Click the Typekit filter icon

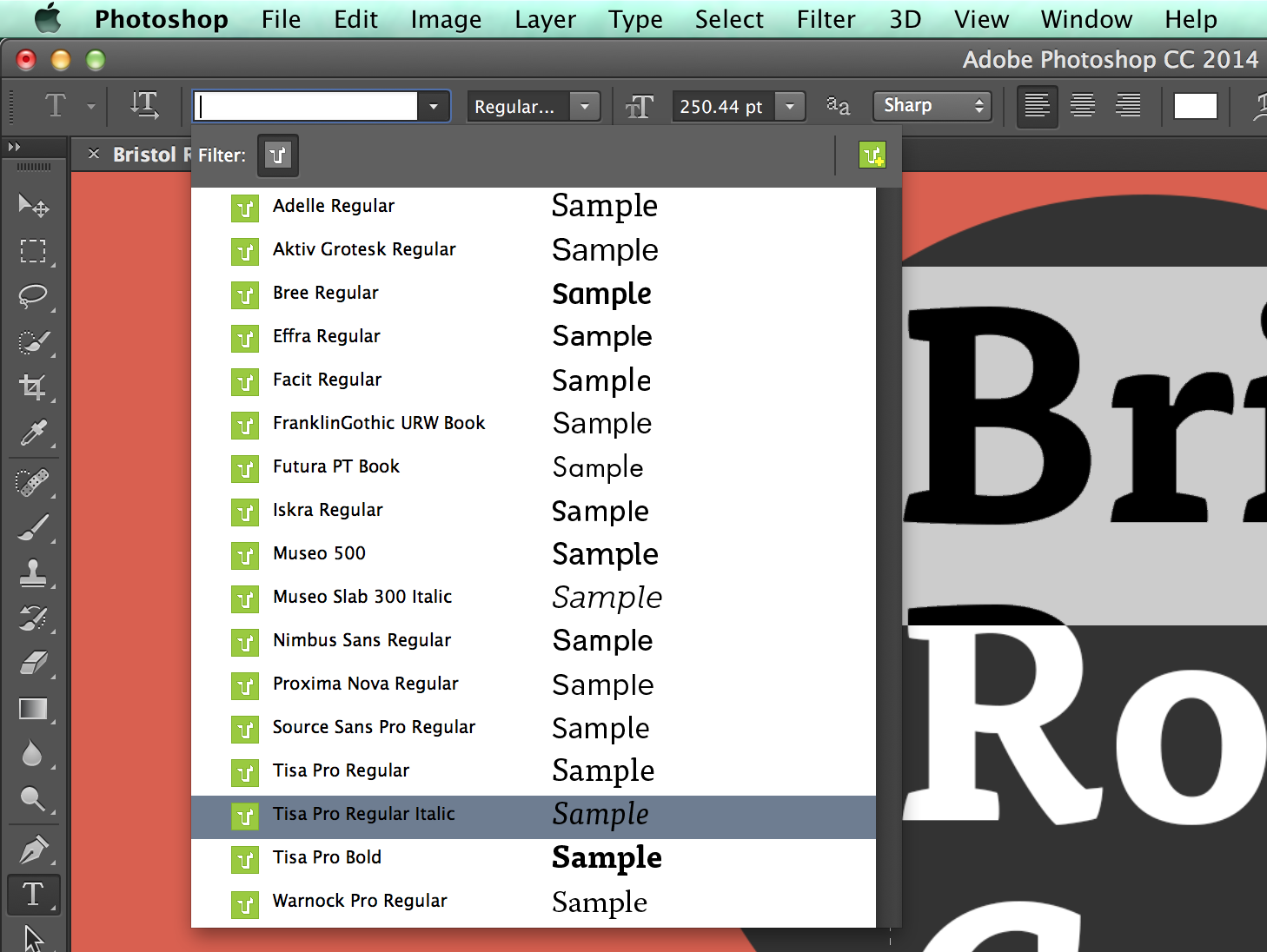click(x=277, y=155)
